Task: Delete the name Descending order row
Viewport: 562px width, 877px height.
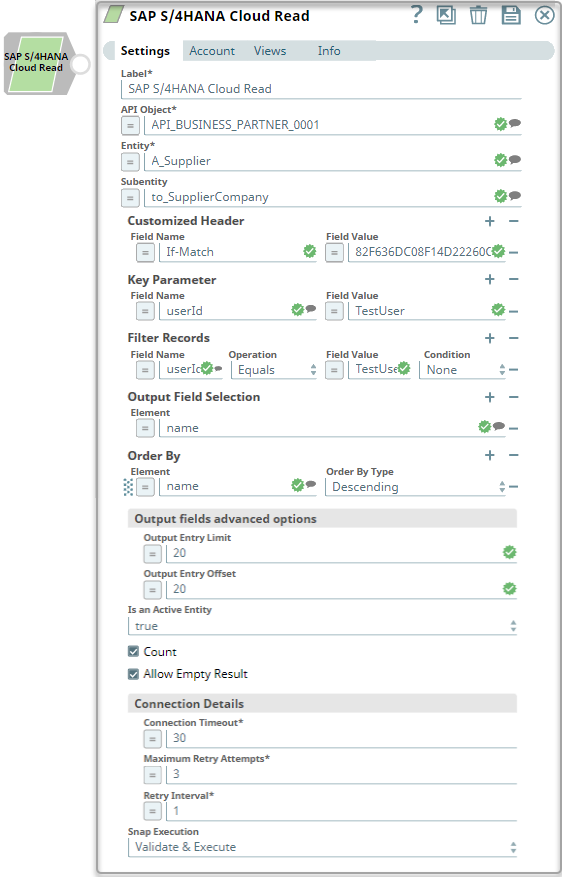Action: tap(513, 487)
